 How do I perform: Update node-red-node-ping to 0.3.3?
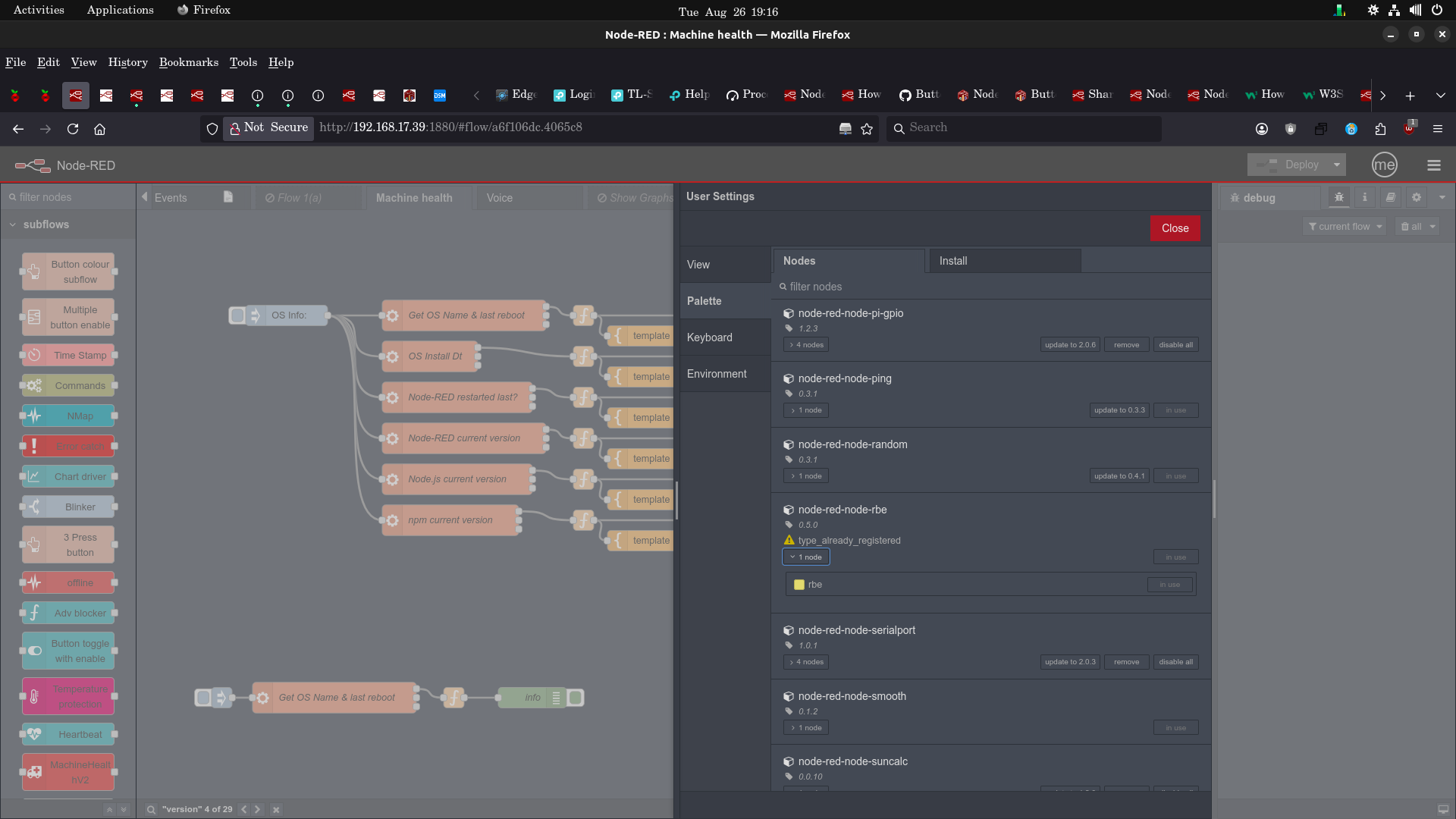coord(1119,410)
